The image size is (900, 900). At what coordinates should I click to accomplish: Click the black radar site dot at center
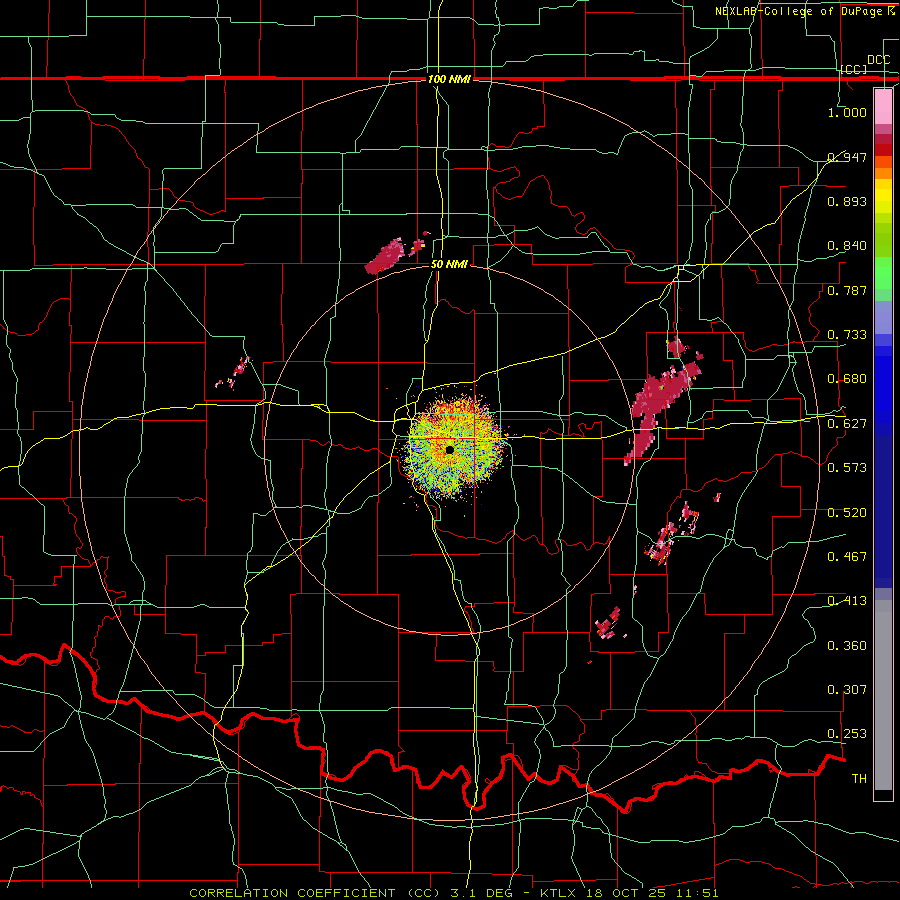click(x=449, y=449)
